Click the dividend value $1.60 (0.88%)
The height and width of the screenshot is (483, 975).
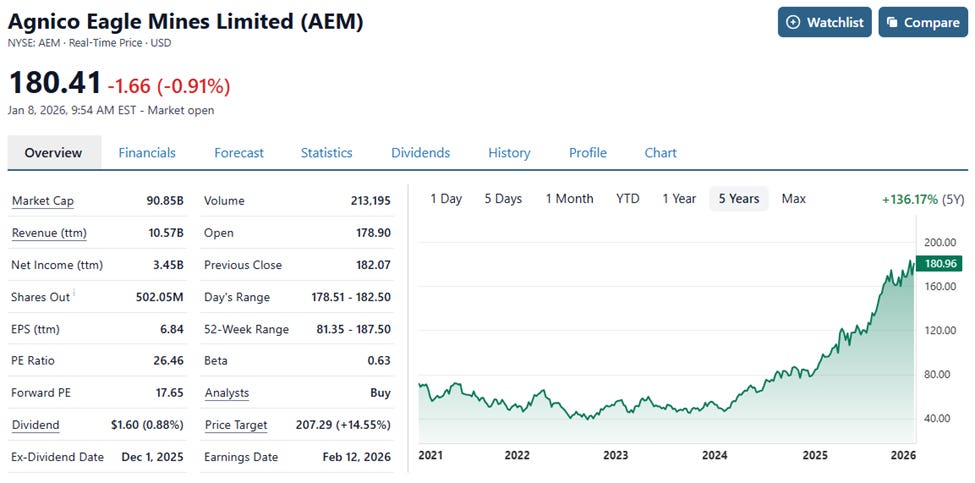(x=147, y=425)
